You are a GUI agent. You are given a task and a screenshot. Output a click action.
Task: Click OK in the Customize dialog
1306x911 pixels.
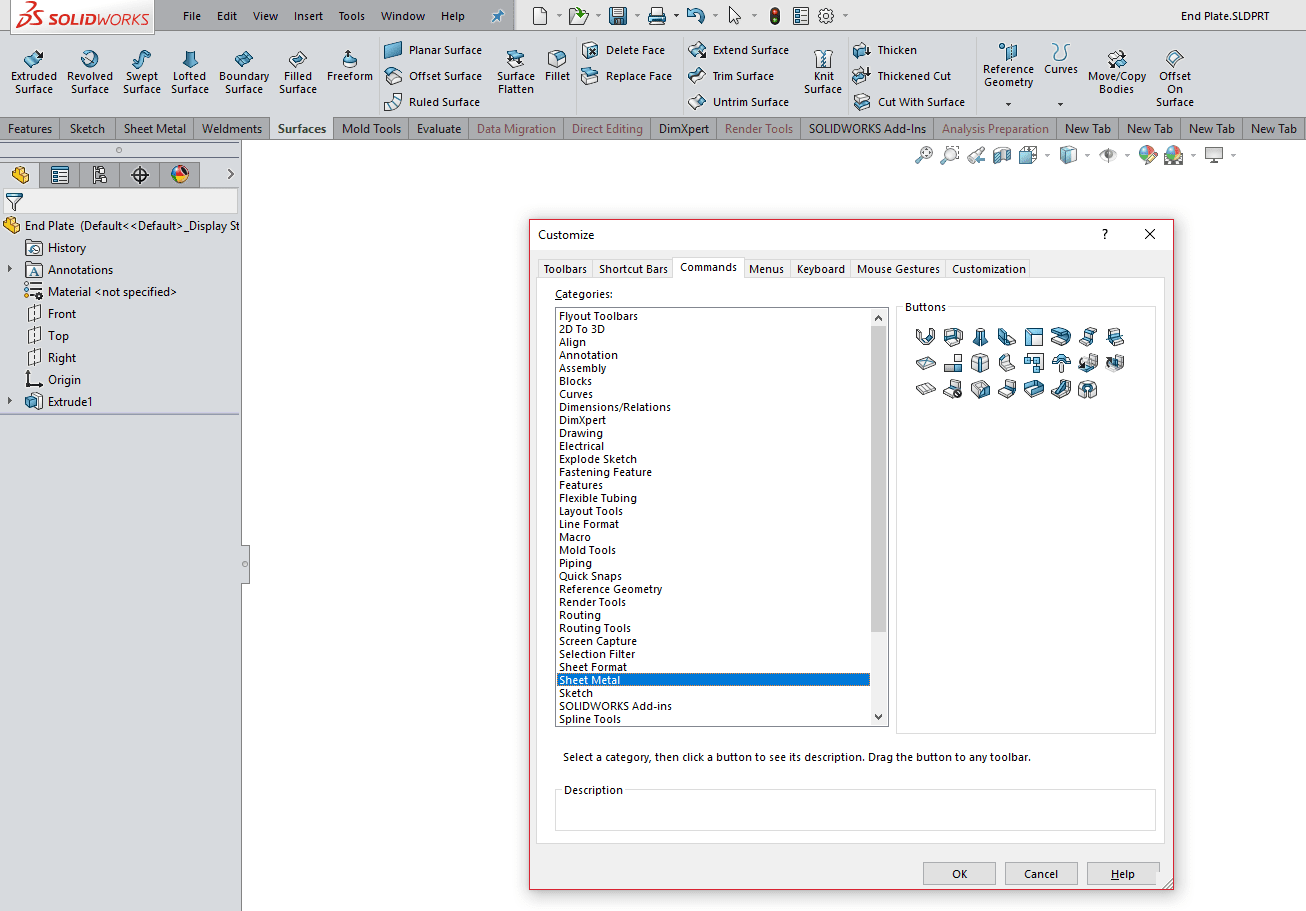[959, 874]
